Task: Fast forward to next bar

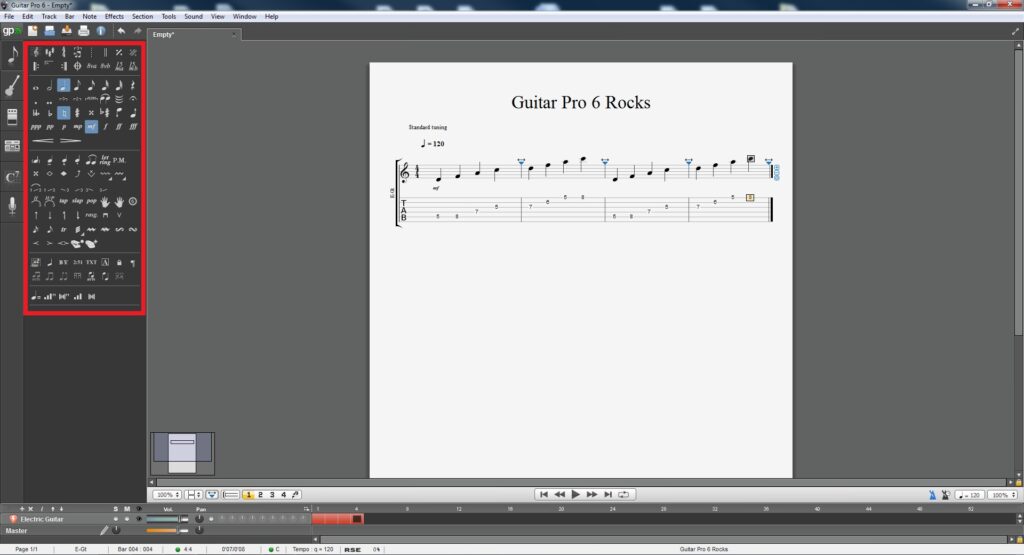Action: (x=592, y=494)
